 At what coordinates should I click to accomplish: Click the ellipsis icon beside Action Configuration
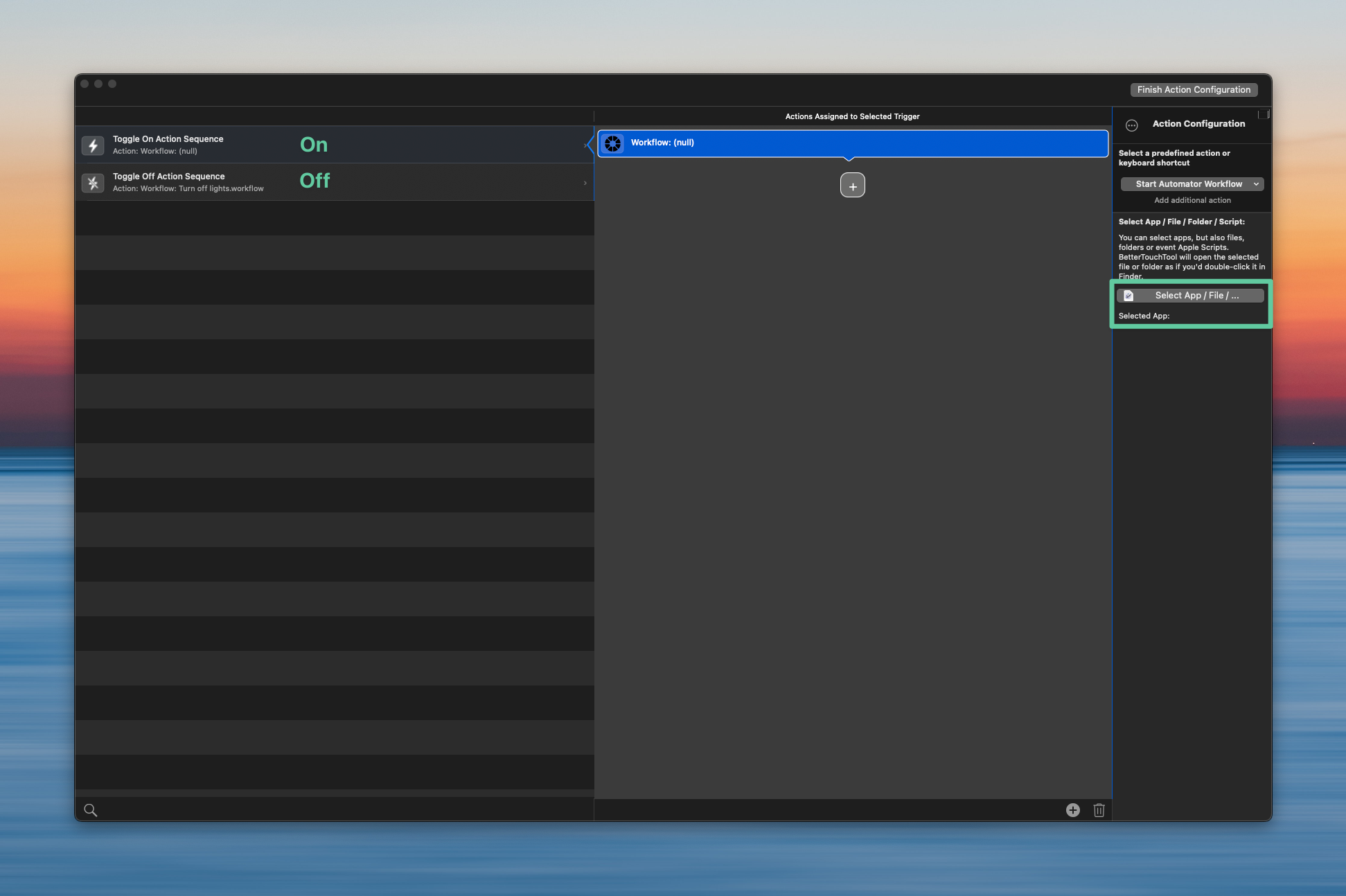click(1132, 125)
